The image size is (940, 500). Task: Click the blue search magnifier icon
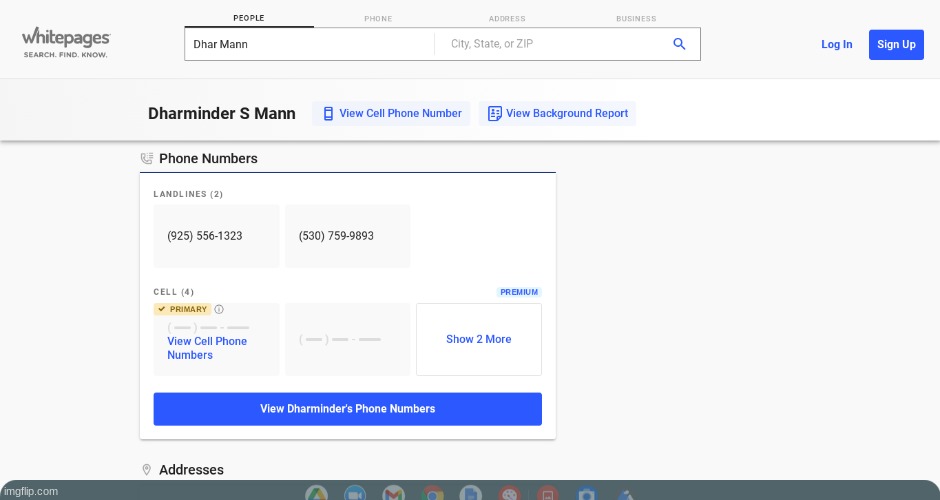coord(679,44)
